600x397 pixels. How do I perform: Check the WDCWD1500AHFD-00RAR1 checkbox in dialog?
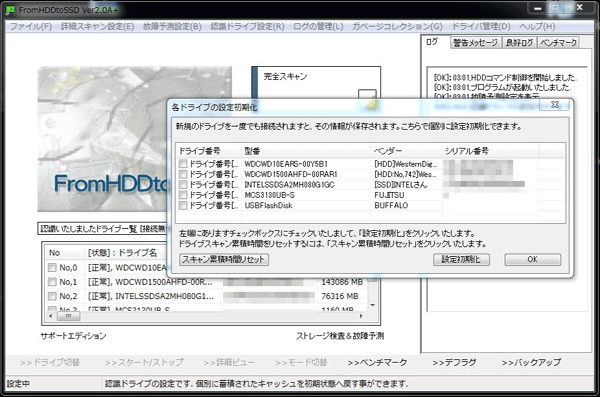tap(183, 174)
